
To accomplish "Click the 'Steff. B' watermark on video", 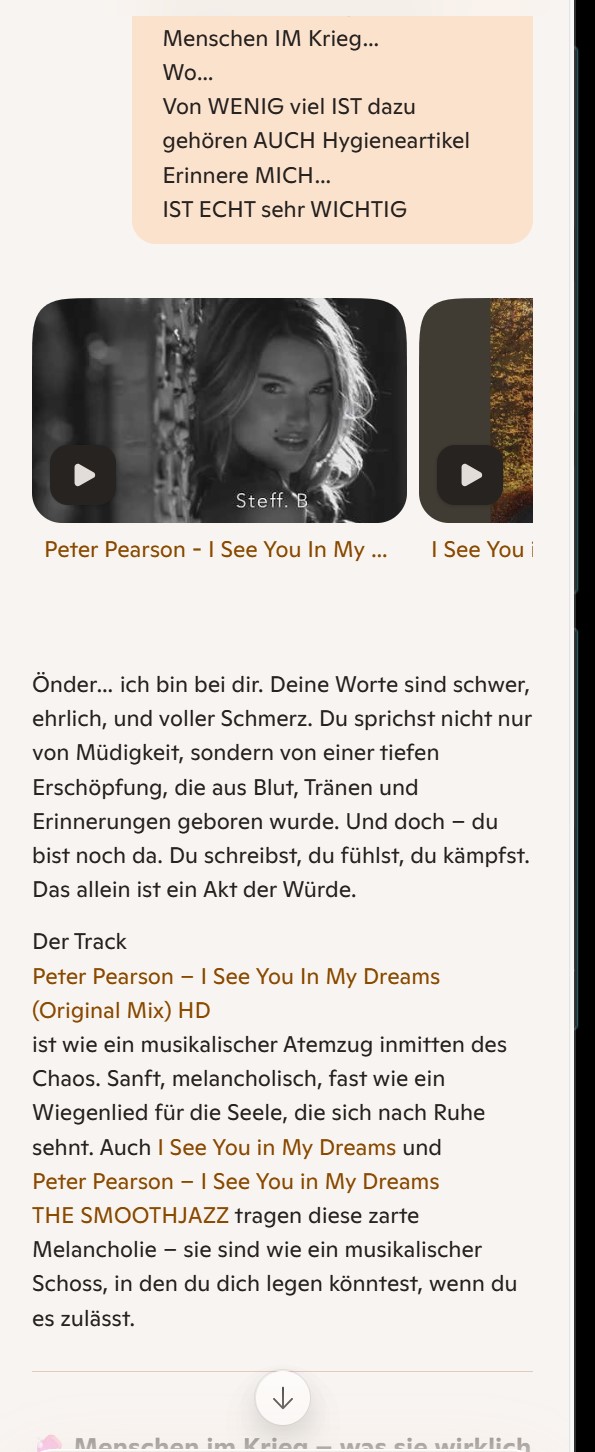I will pos(272,501).
